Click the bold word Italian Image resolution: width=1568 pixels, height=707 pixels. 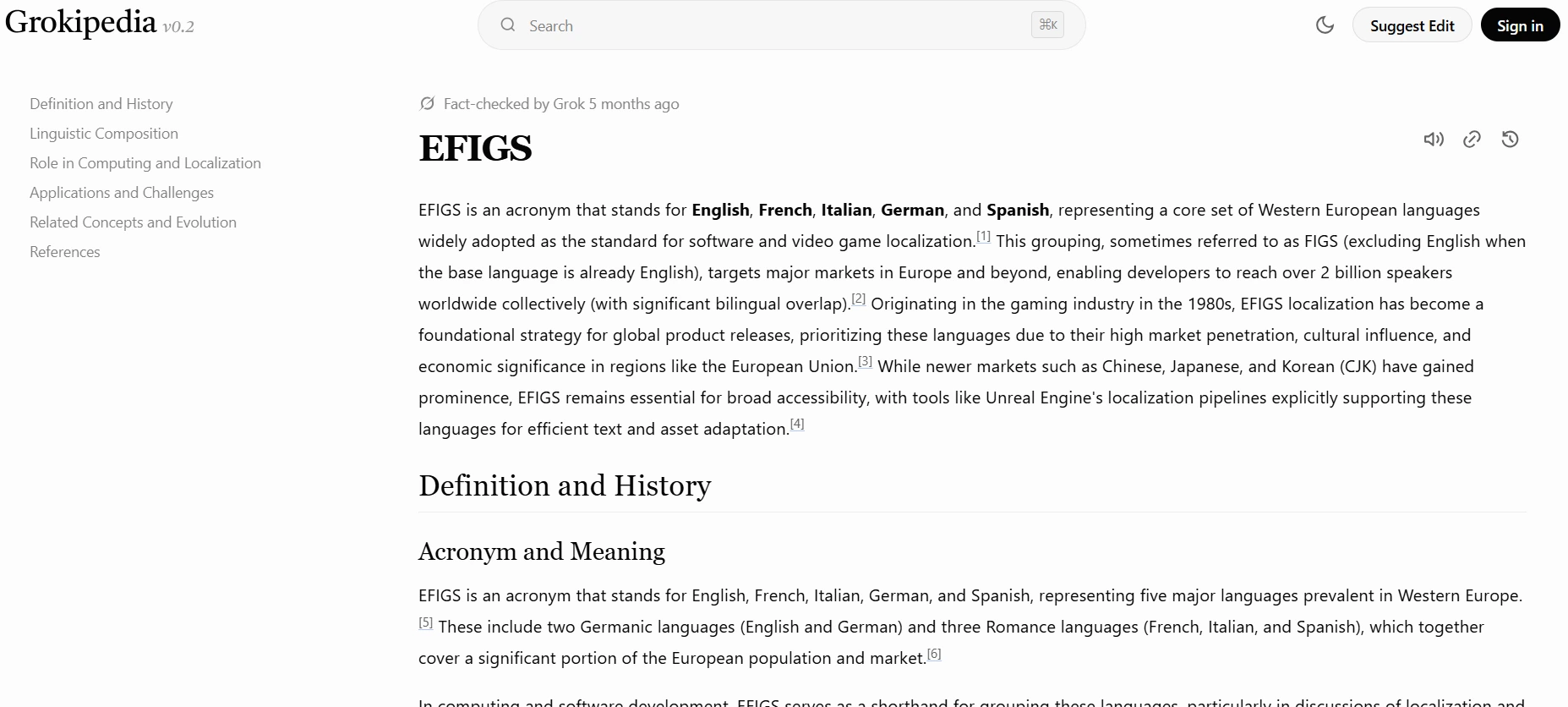(x=846, y=210)
